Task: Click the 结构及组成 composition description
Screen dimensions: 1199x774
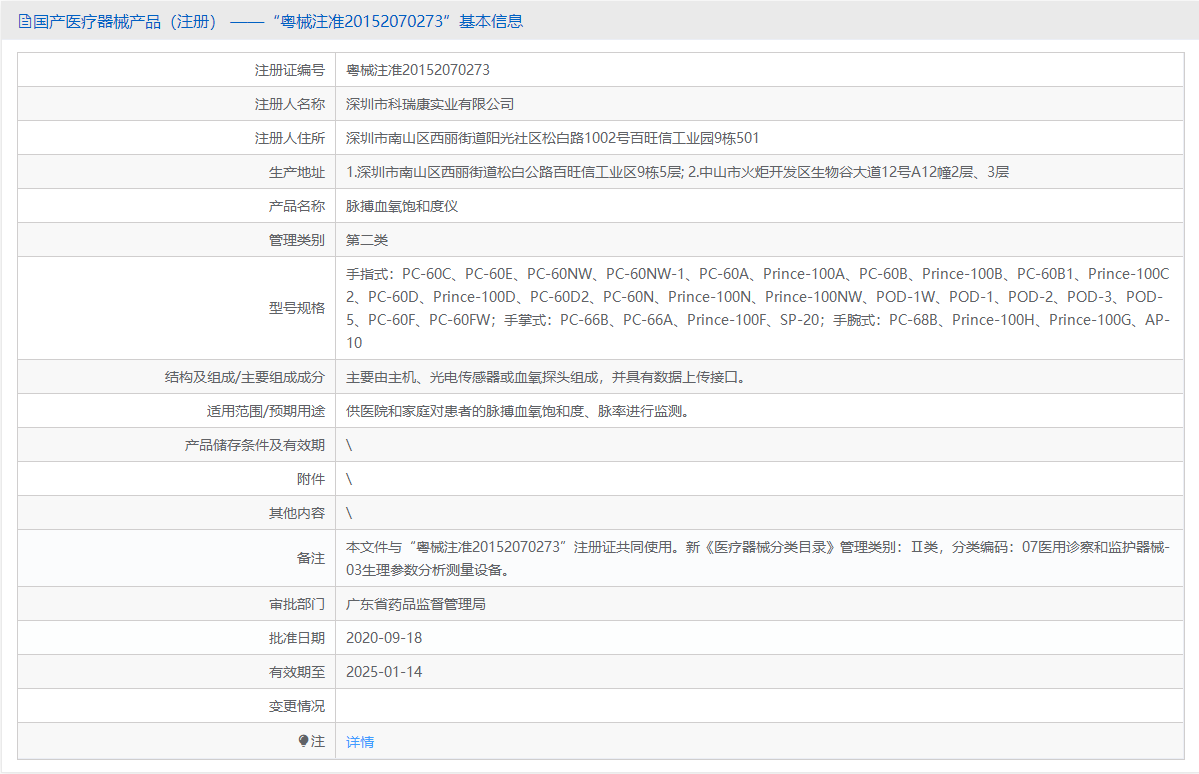Action: point(553,376)
